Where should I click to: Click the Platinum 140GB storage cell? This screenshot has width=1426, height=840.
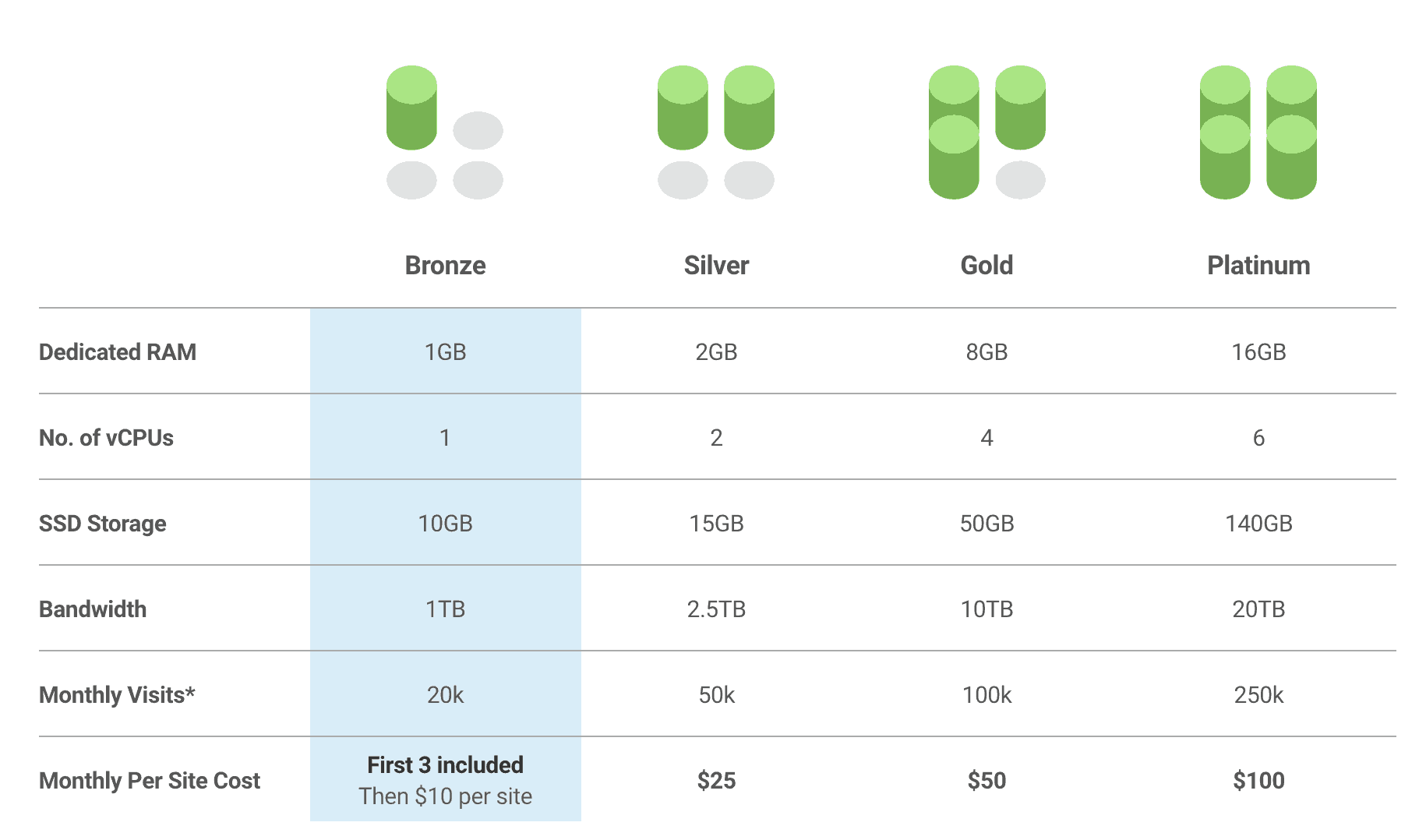pos(1258,524)
